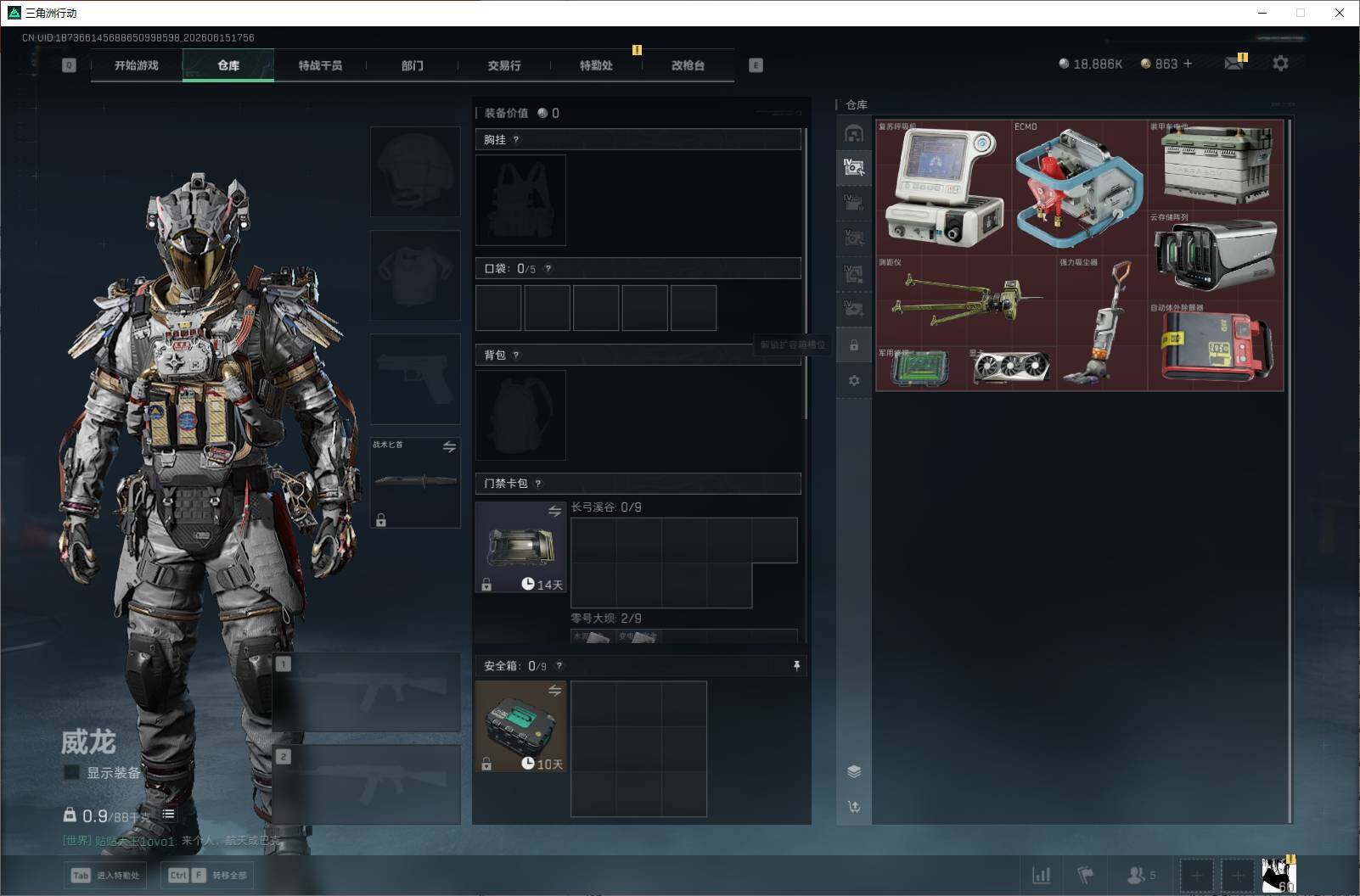Select the ECMO item in warehouse
The width and height of the screenshot is (1360, 896).
(x=1079, y=188)
